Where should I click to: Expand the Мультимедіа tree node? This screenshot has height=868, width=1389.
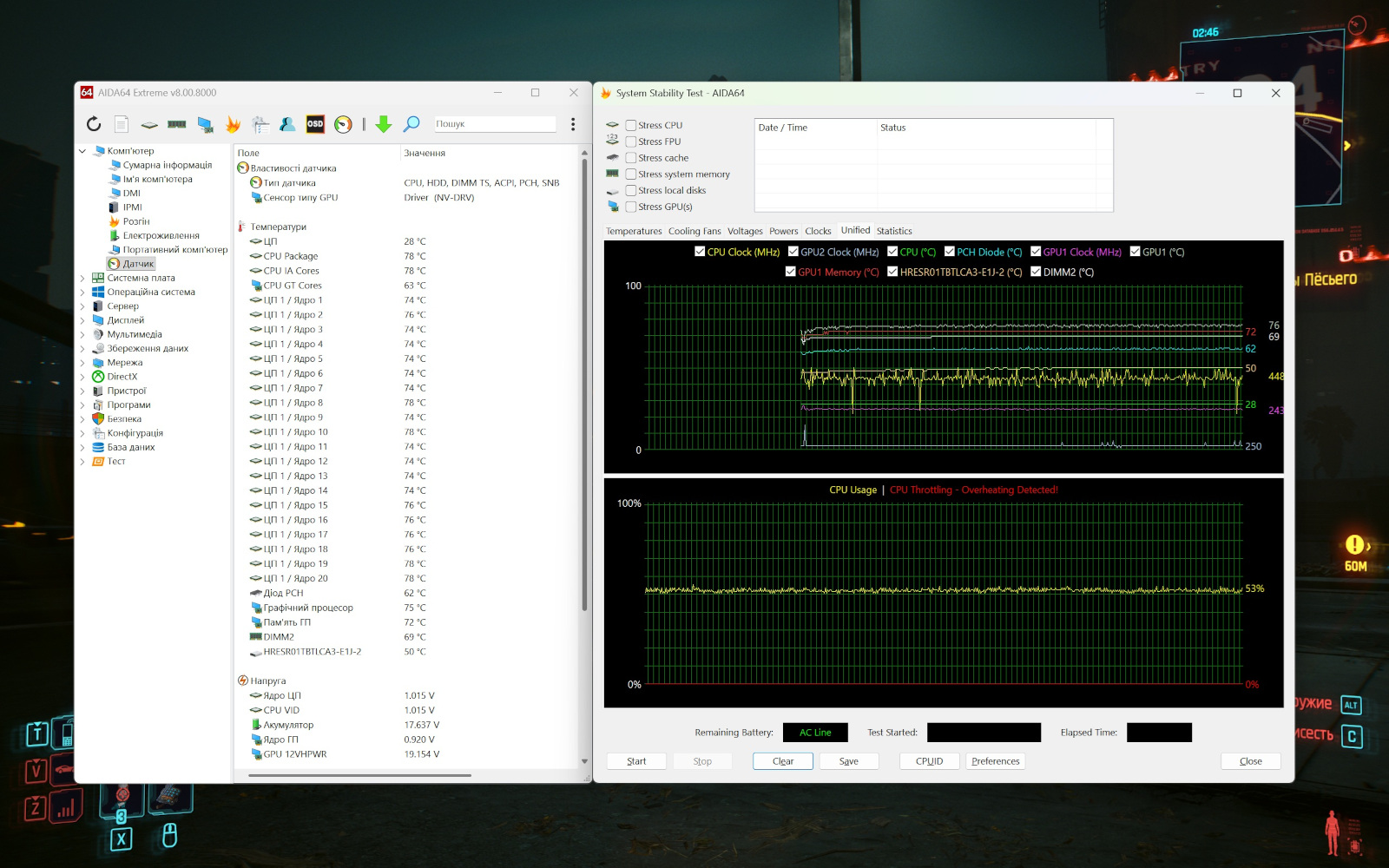(82, 334)
